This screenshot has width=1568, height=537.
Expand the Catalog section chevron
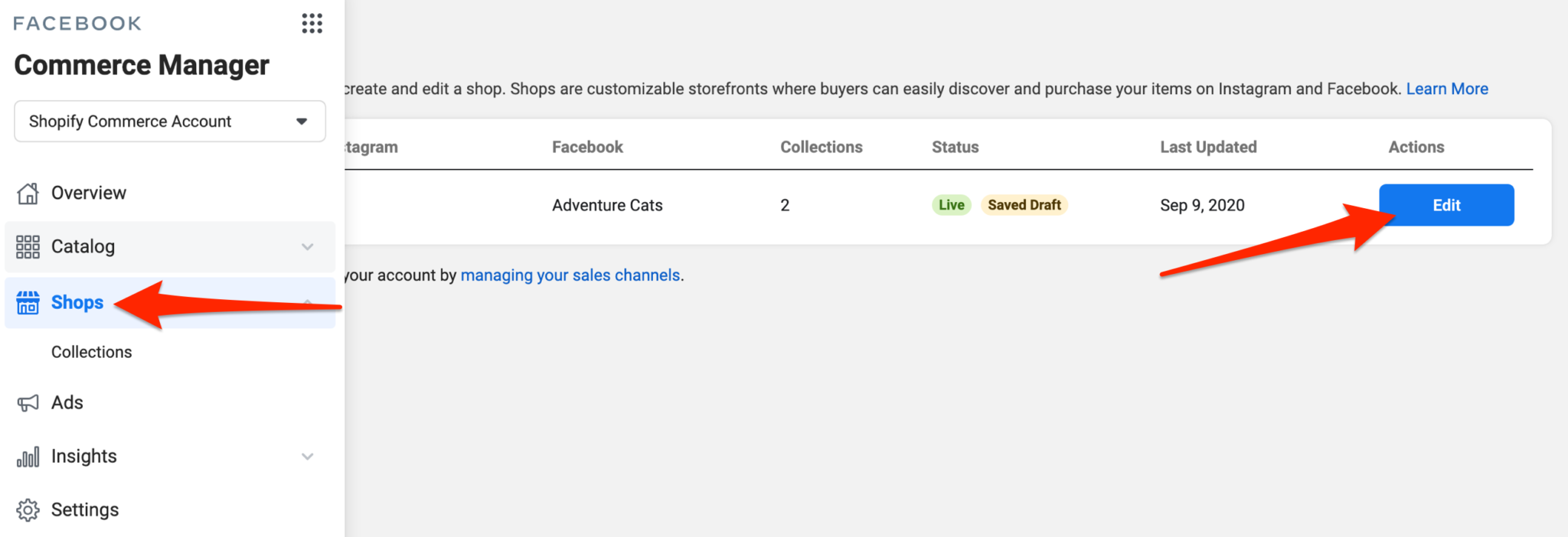point(307,247)
